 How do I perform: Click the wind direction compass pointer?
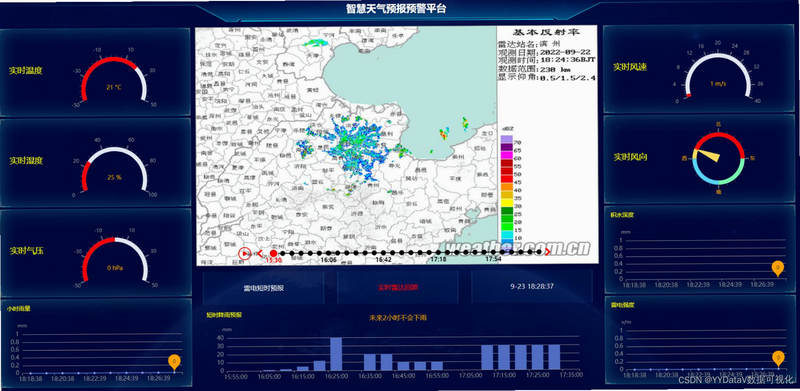coord(708,156)
